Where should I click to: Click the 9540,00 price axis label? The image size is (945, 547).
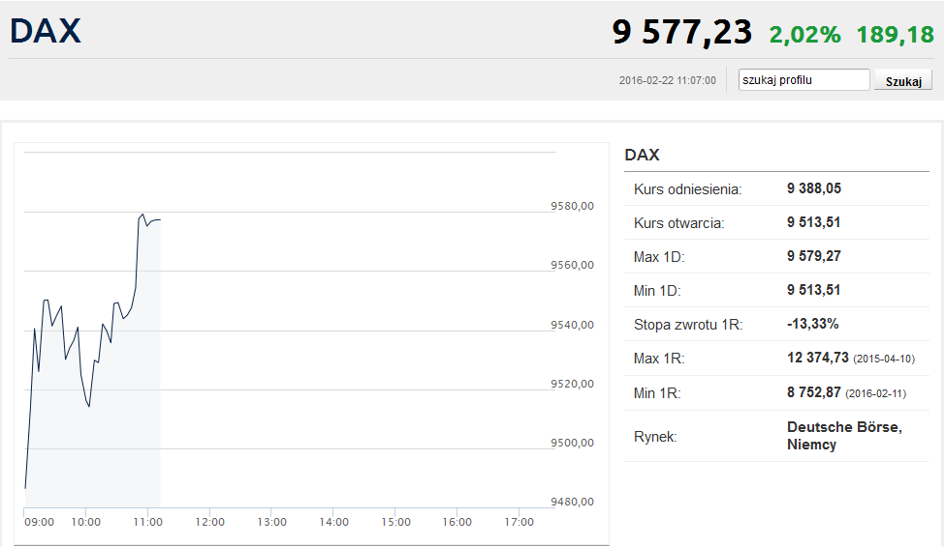click(572, 325)
